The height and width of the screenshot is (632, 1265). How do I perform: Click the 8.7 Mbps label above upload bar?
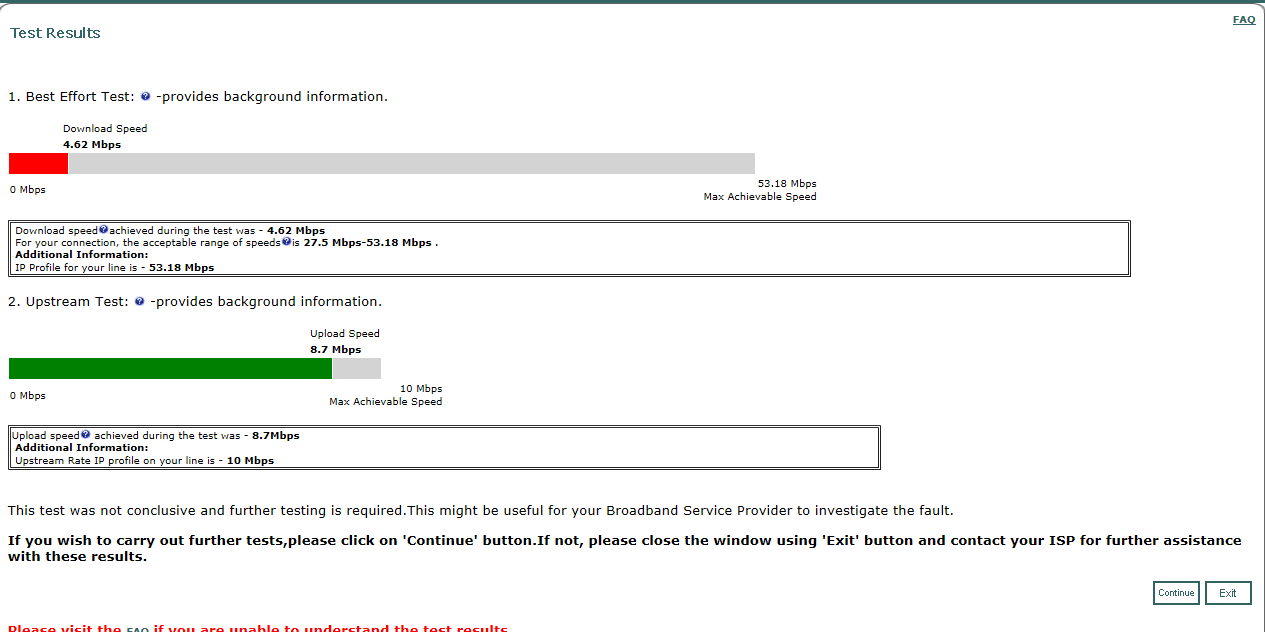click(x=335, y=350)
